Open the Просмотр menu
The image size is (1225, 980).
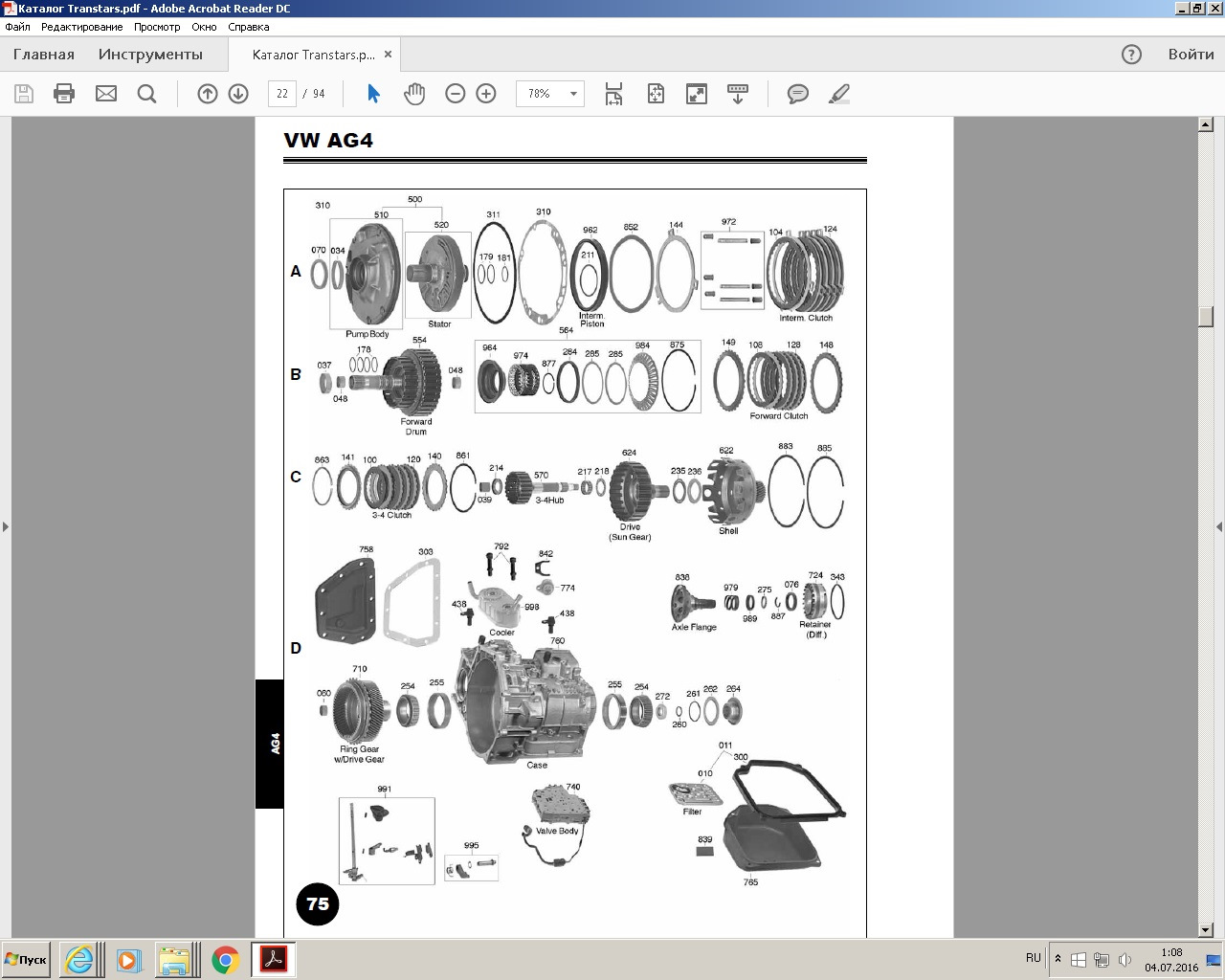point(157,27)
